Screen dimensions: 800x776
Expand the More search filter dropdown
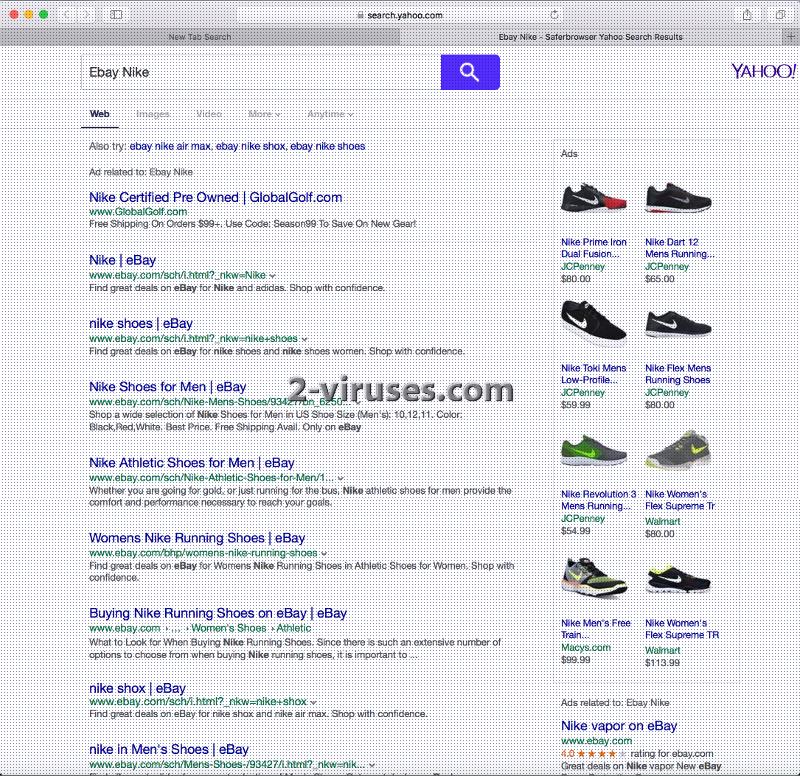coord(263,114)
